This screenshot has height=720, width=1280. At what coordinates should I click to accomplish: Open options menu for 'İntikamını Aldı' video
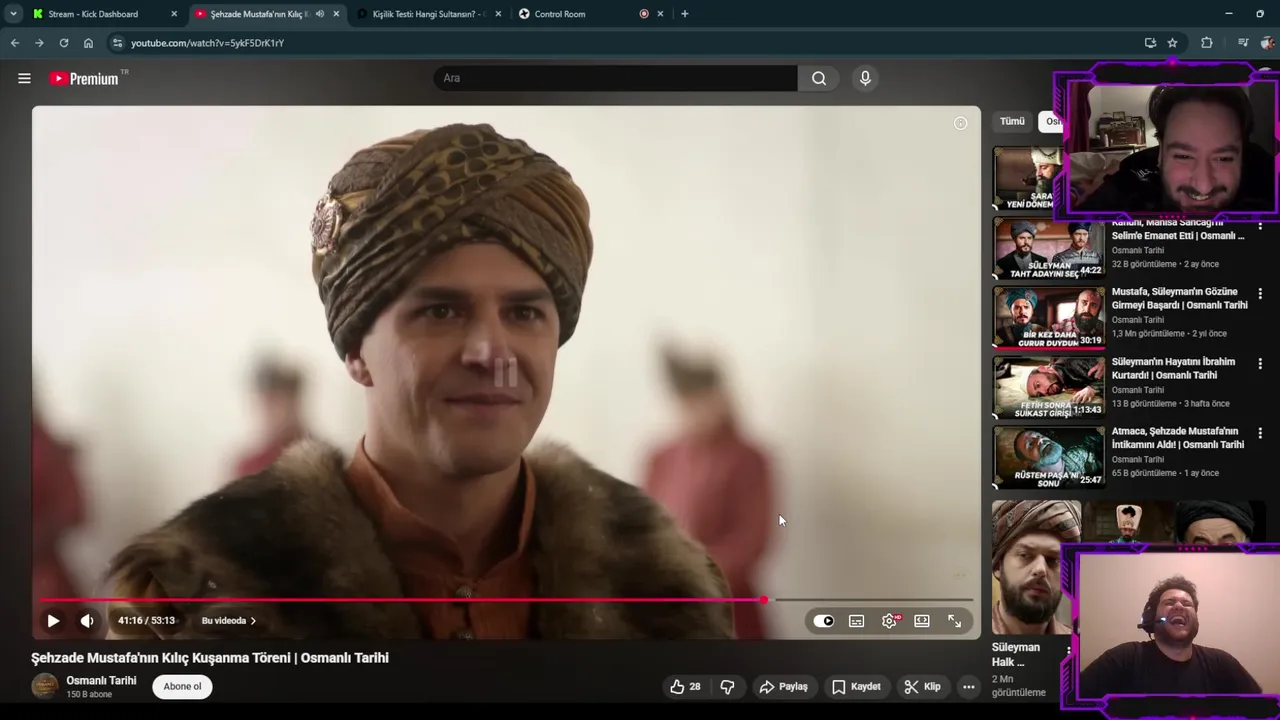1260,433
